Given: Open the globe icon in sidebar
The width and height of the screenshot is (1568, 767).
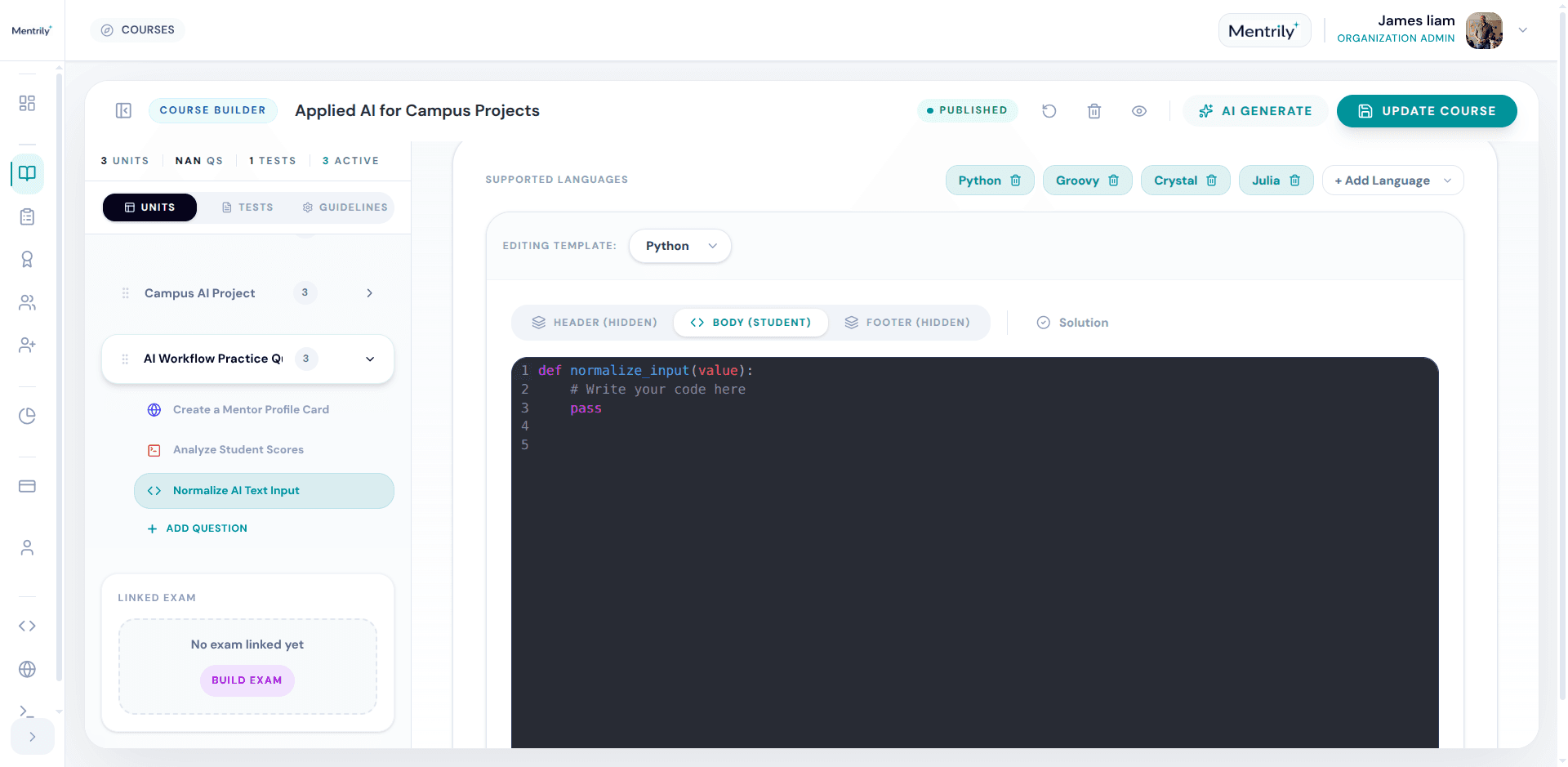Looking at the screenshot, I should [27, 669].
